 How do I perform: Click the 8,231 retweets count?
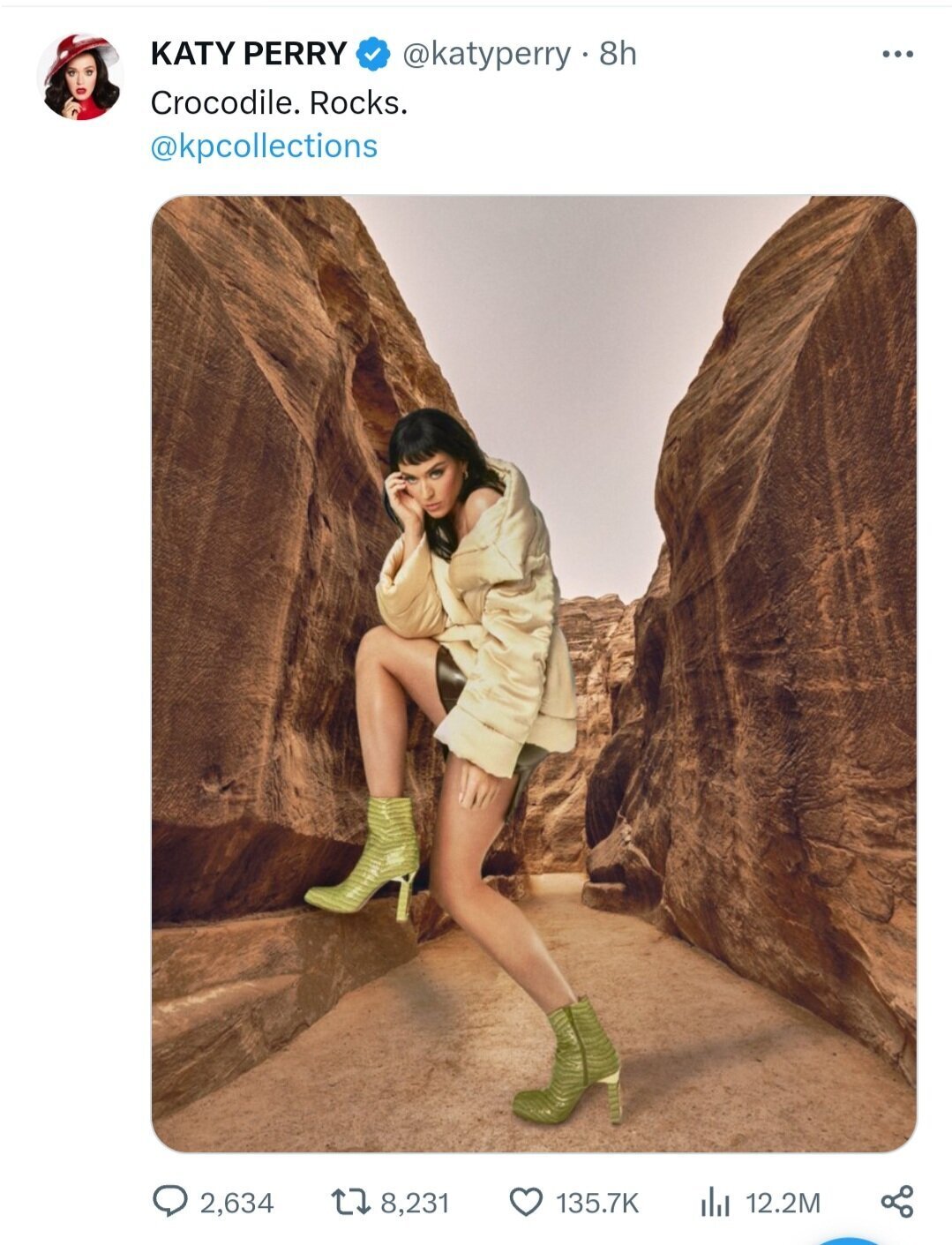pos(415,1204)
